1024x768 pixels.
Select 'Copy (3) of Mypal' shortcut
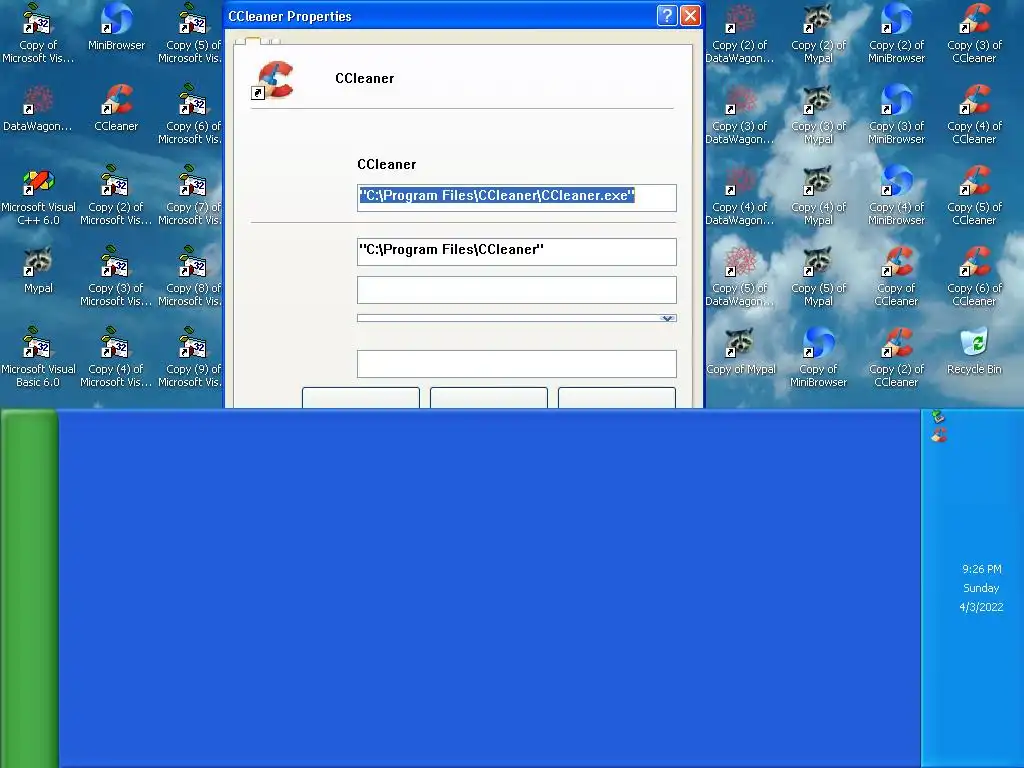pyautogui.click(x=818, y=115)
